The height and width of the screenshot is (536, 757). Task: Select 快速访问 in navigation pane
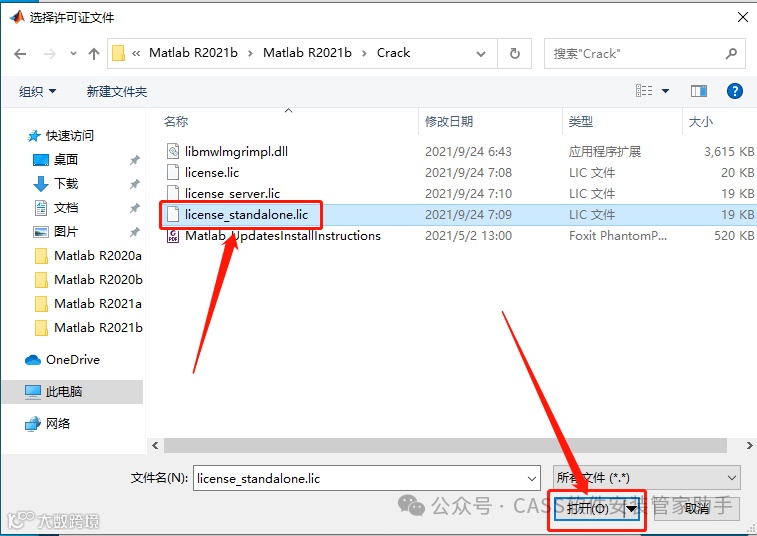69,136
